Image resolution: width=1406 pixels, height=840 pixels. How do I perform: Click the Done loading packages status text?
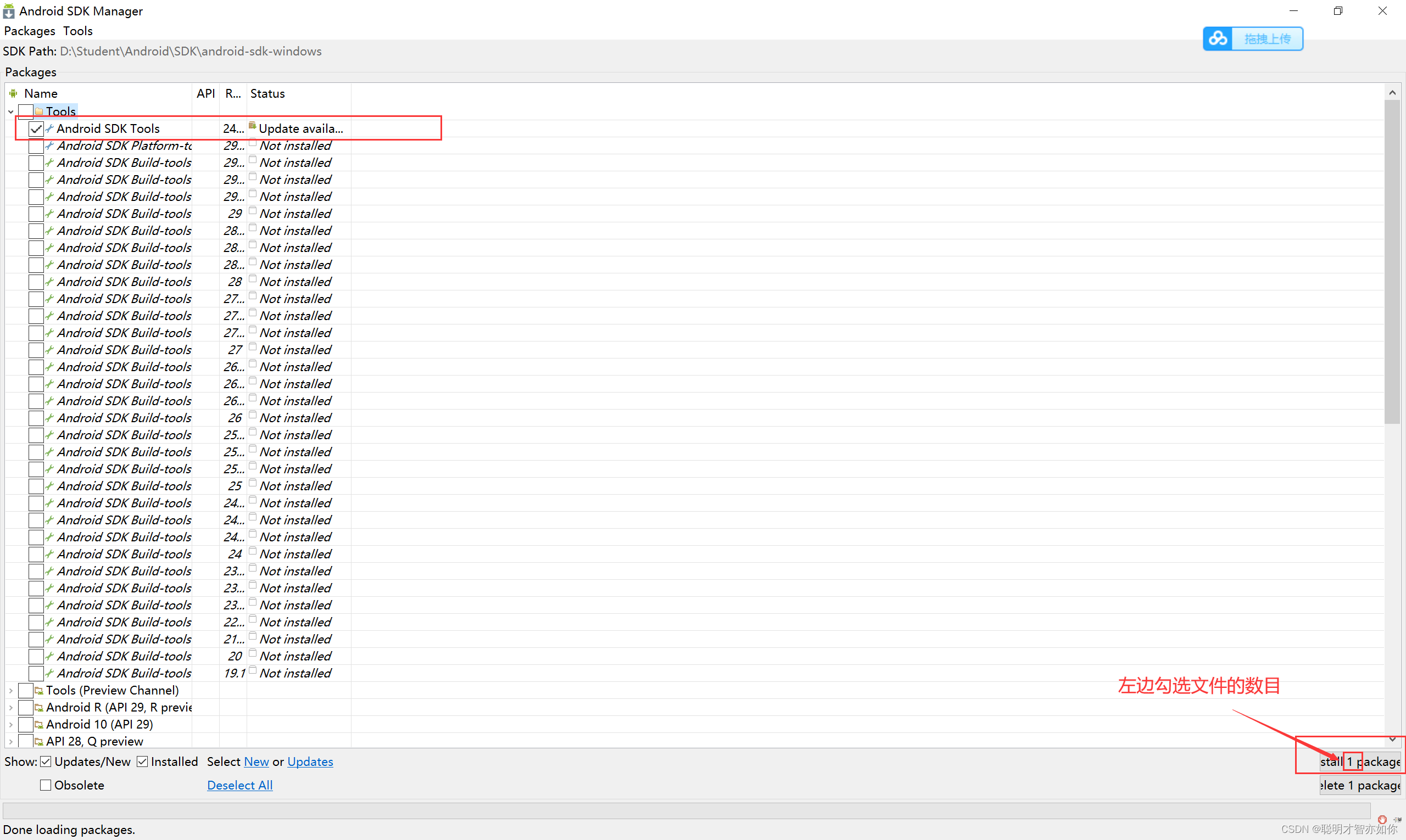pyautogui.click(x=69, y=829)
